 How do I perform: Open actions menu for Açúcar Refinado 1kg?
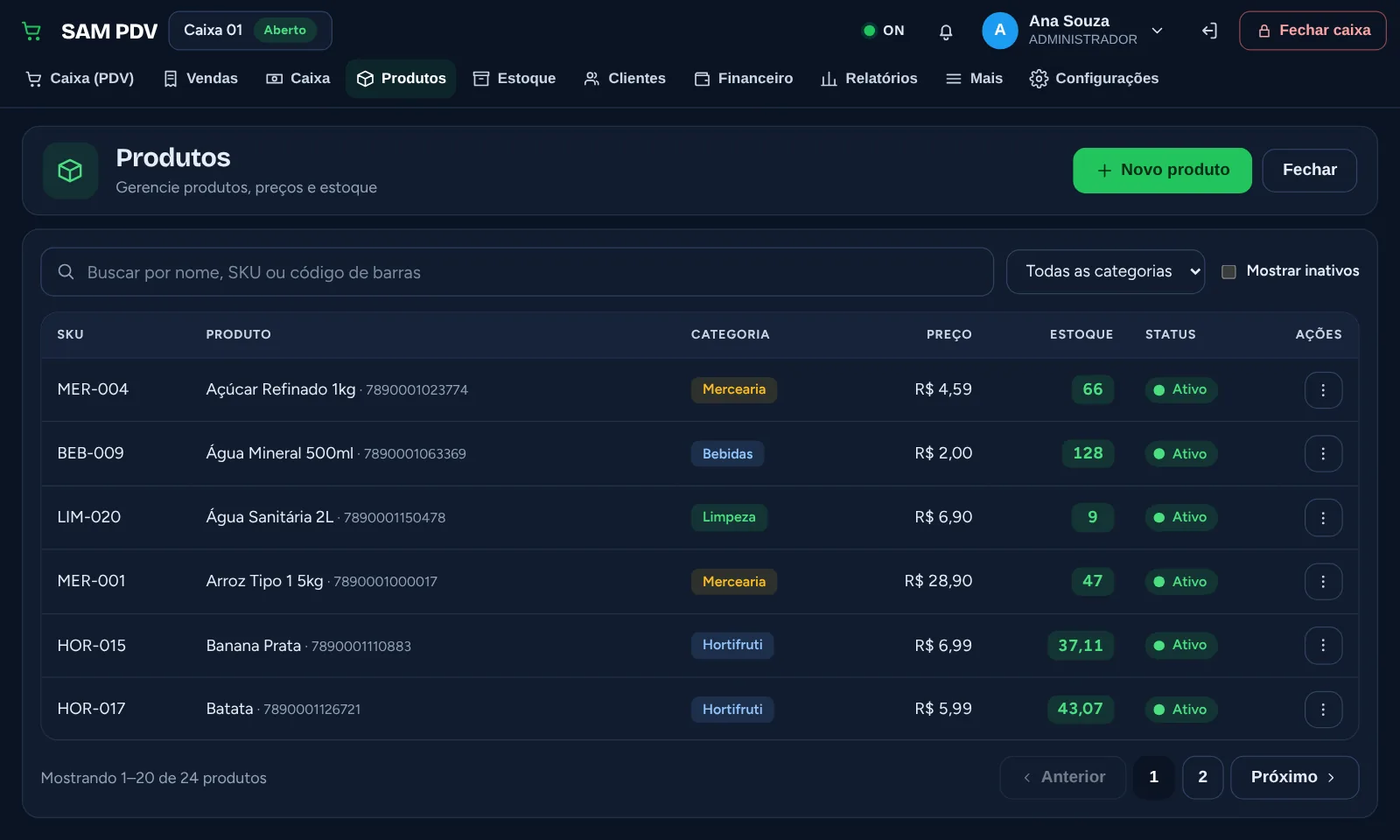click(1323, 390)
